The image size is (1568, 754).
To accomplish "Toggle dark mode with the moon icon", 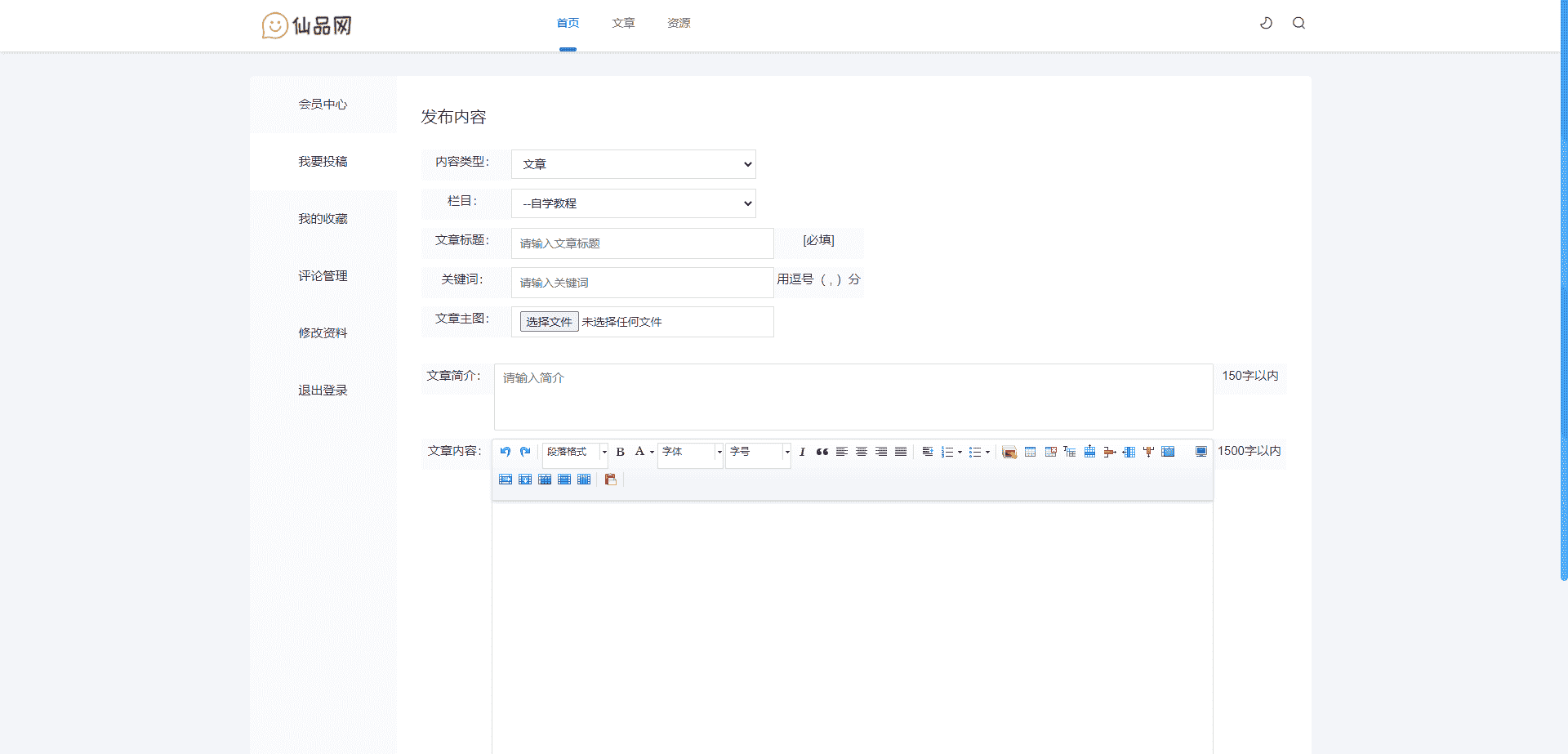I will [x=1266, y=23].
